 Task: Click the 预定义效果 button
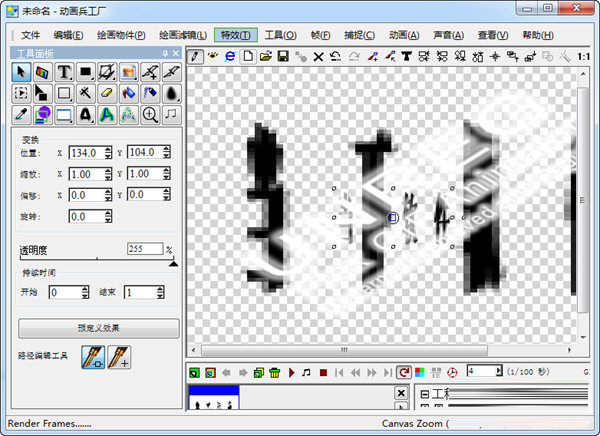pyautogui.click(x=98, y=327)
